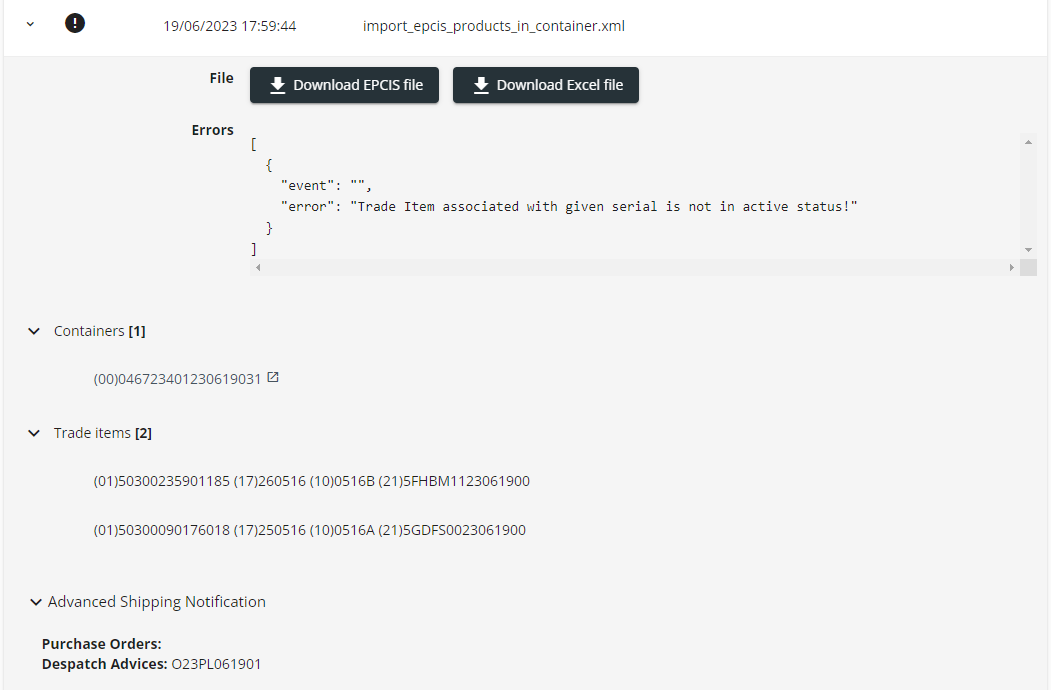
Task: Click the black error alert icon
Action: (75, 22)
